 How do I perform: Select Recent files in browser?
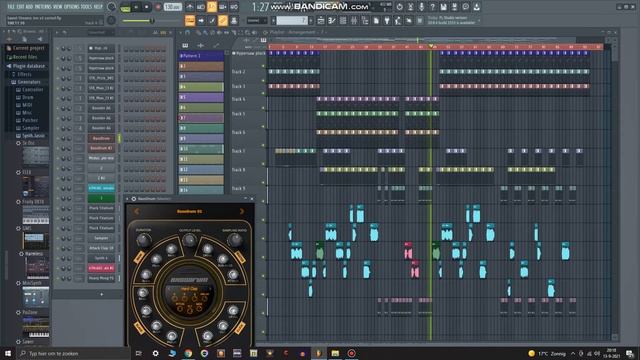tap(24, 57)
